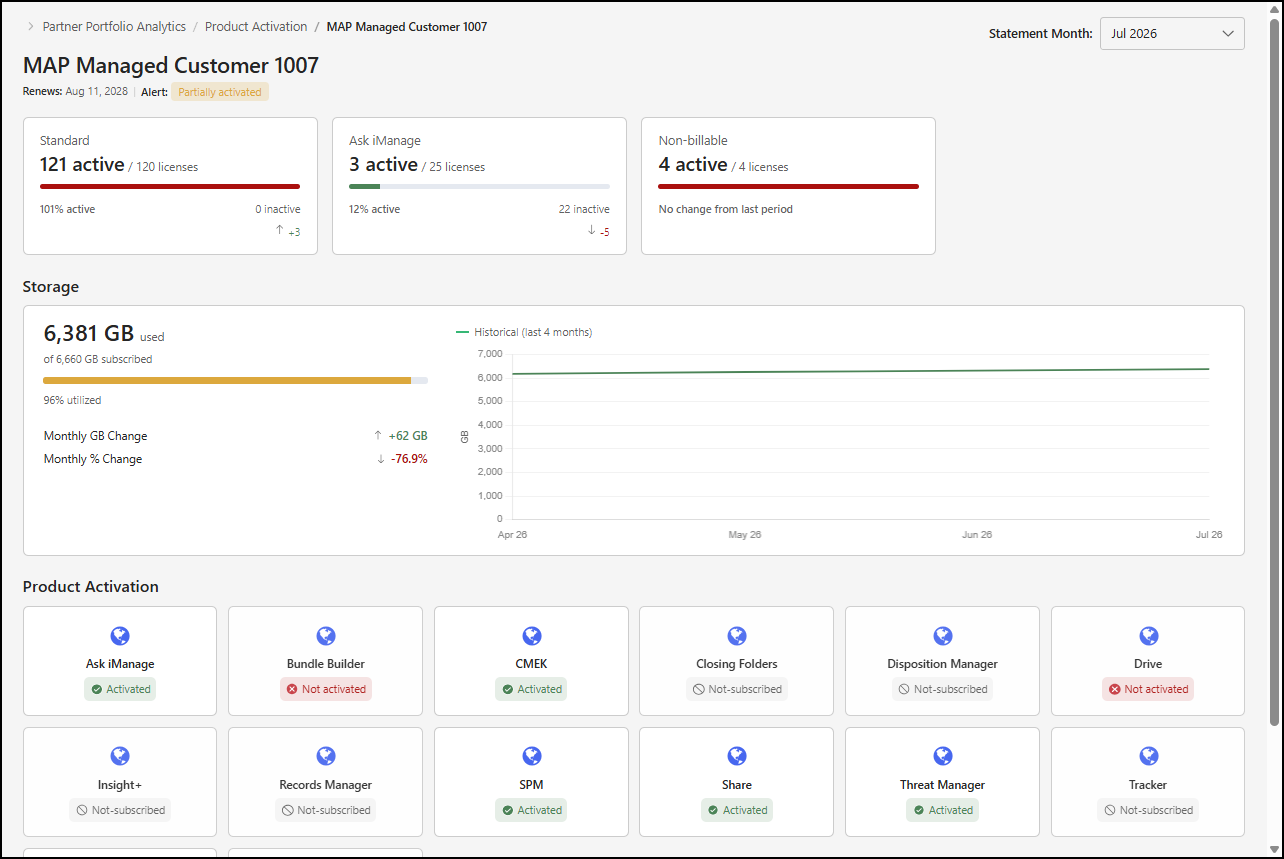
Task: Click the 121 active count in Standard card
Action: click(x=82, y=165)
